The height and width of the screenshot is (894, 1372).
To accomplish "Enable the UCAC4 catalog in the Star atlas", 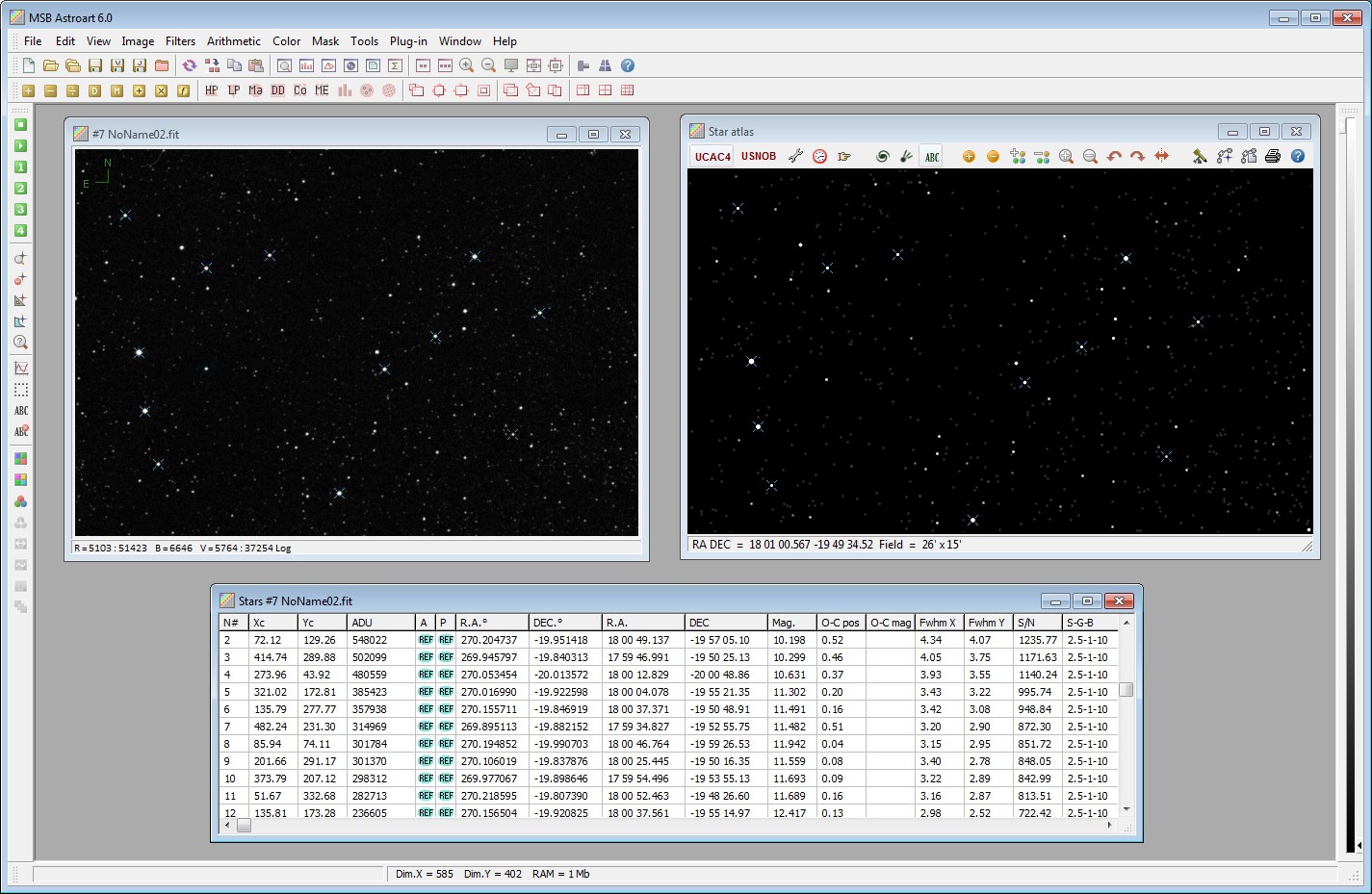I will tap(711, 155).
